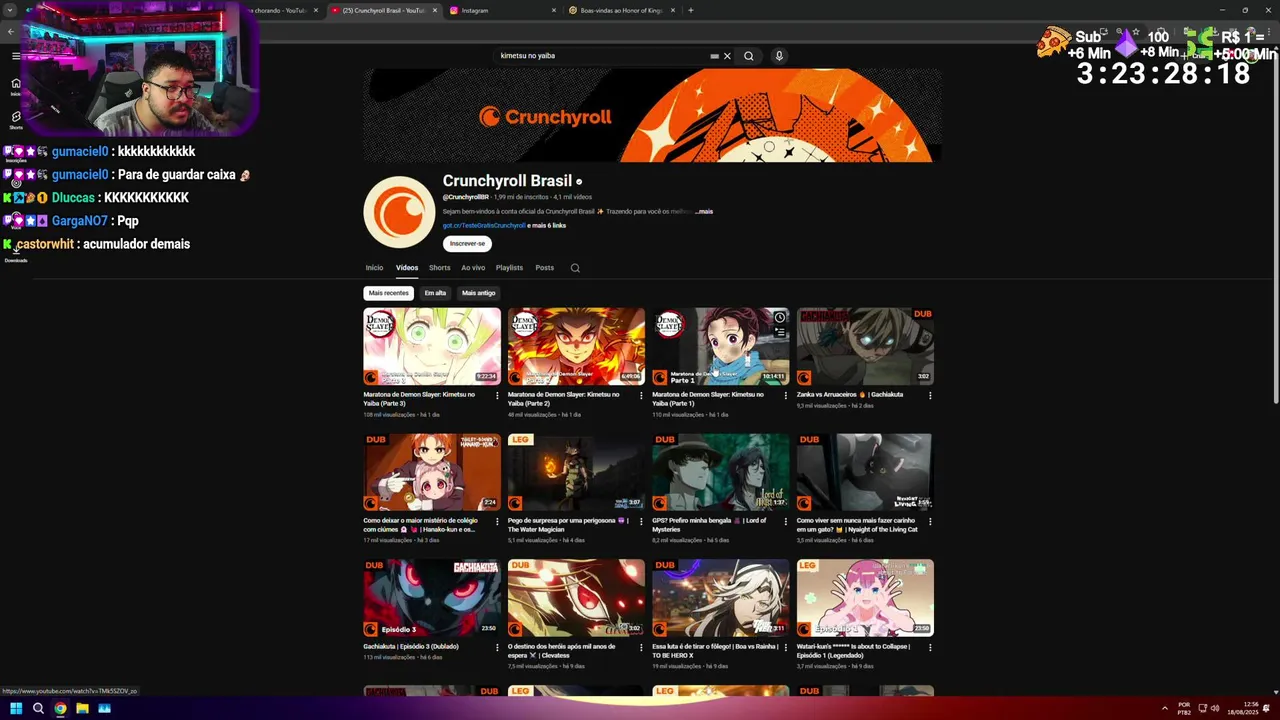Expand channel description with '...mais'
This screenshot has height=720, width=1280.
coord(705,212)
